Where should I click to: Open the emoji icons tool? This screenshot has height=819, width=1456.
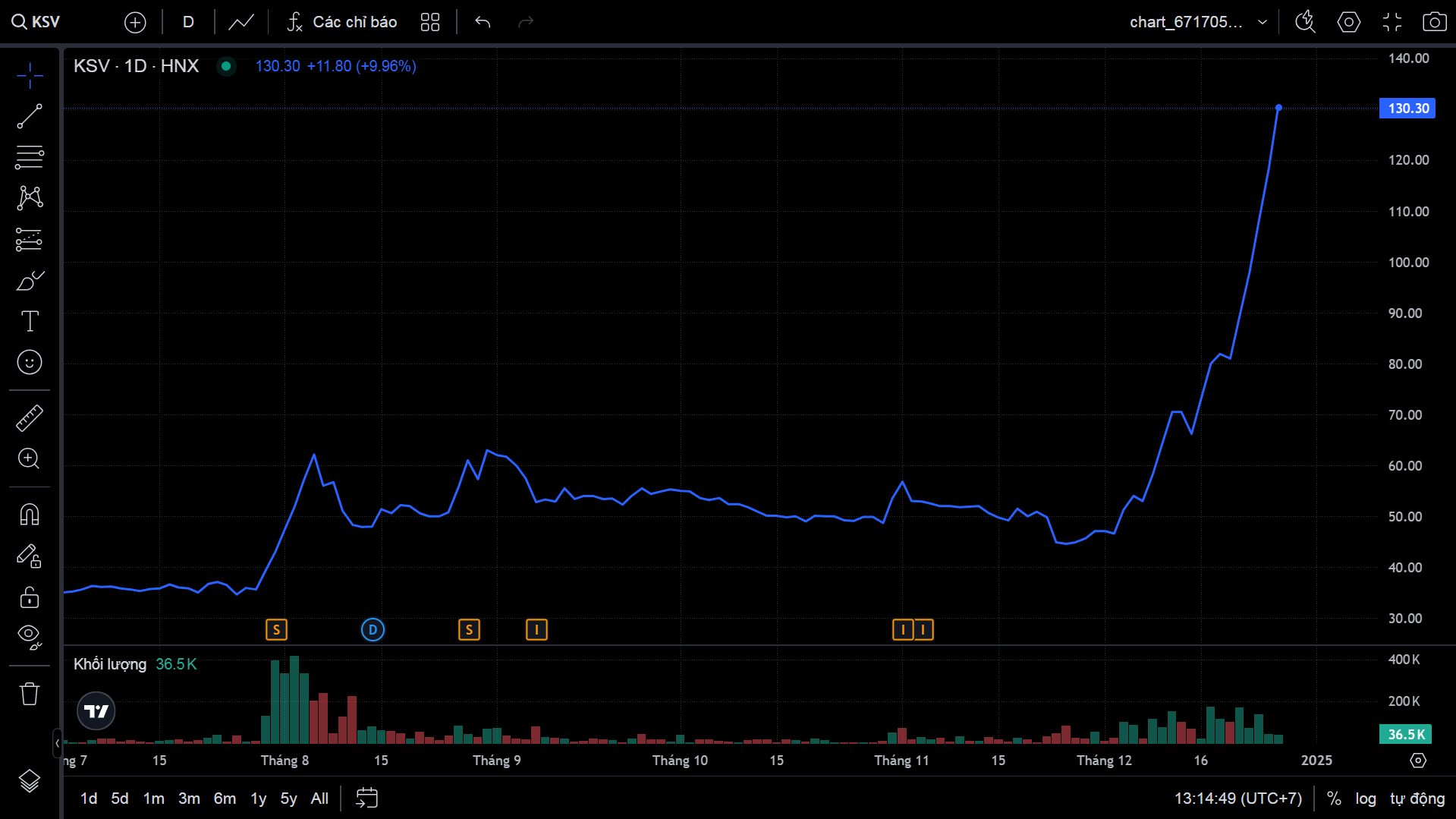30,362
